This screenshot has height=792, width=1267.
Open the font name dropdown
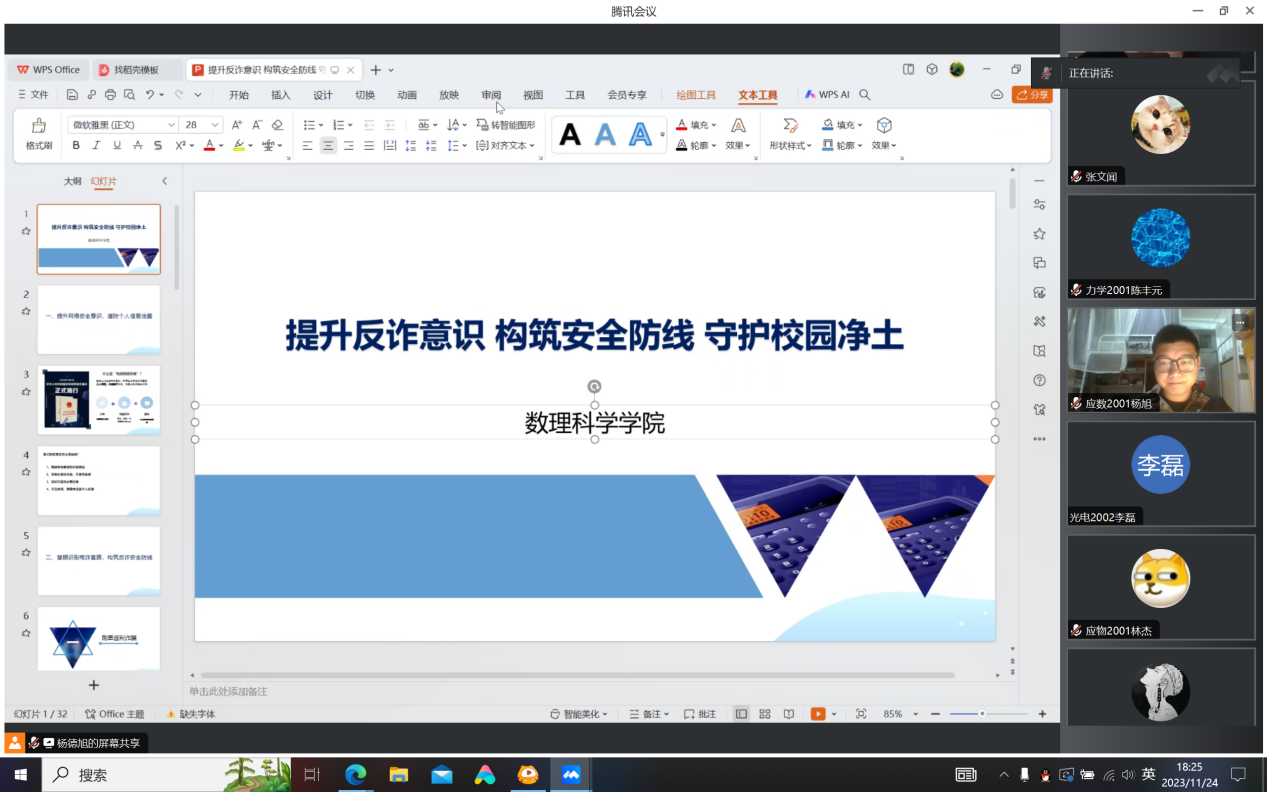(x=171, y=125)
